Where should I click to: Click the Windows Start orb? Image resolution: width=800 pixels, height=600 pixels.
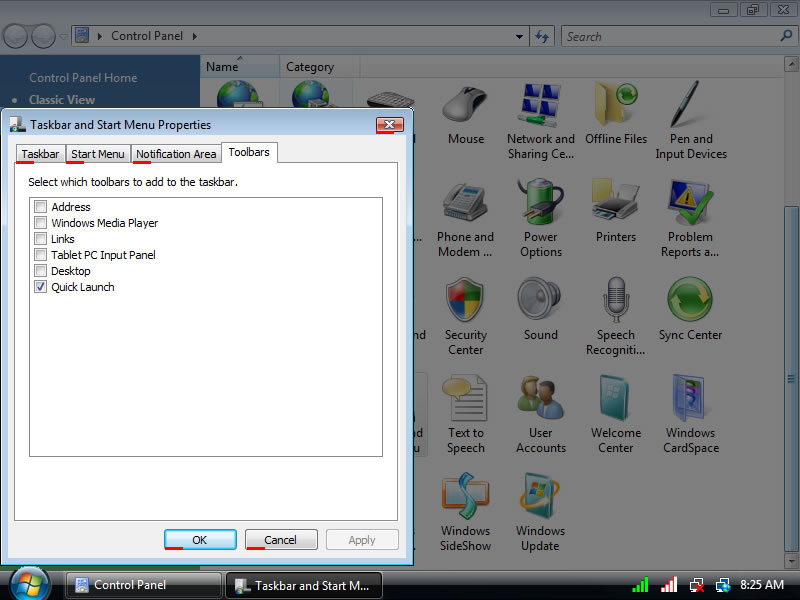[x=30, y=583]
